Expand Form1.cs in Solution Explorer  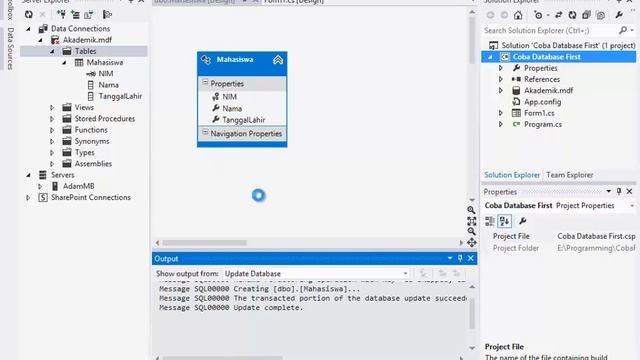(501, 113)
